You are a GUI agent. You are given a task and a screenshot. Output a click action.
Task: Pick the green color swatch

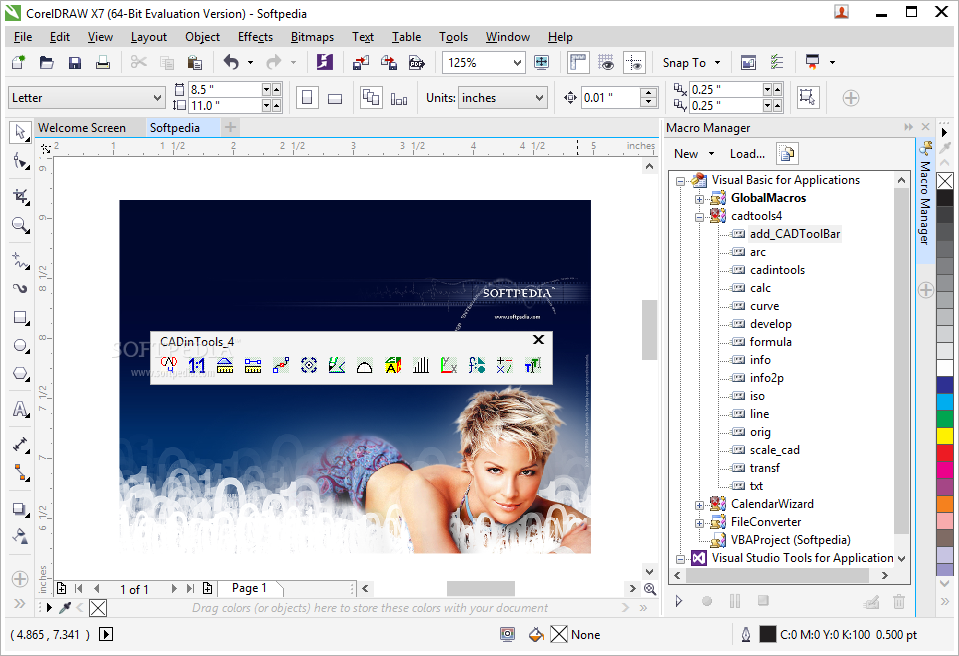point(945,419)
